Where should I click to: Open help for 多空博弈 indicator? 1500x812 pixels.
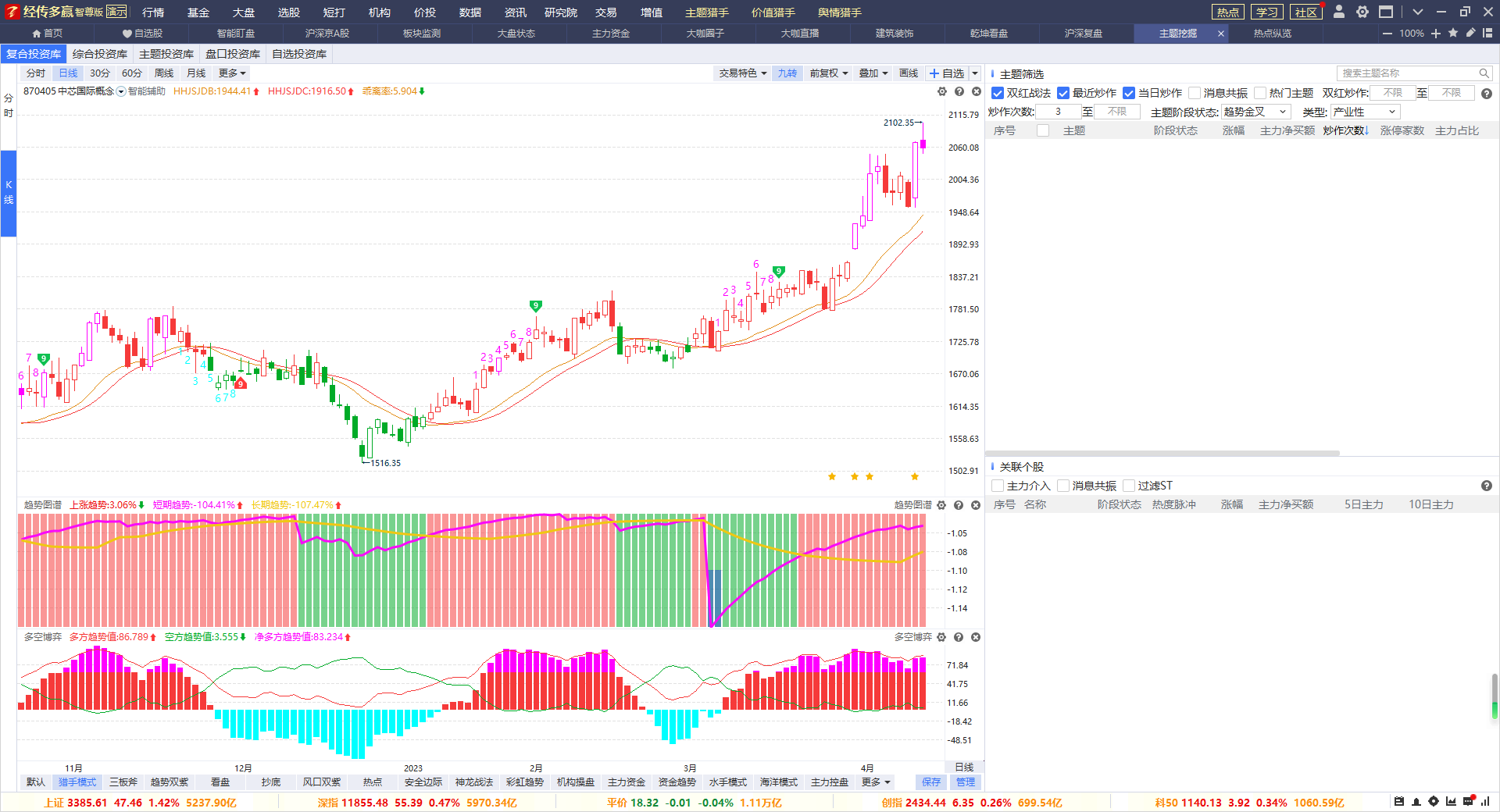point(959,637)
